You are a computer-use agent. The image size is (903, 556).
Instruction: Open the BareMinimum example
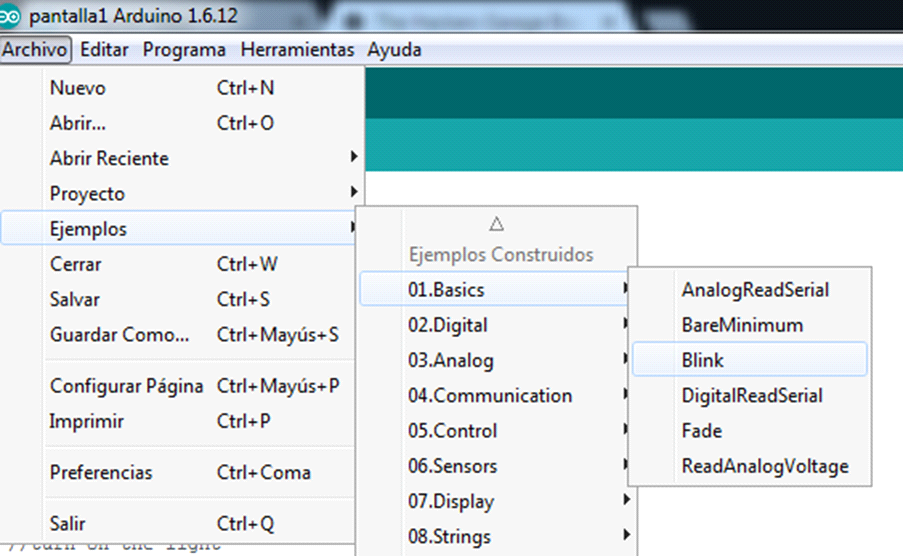click(742, 325)
